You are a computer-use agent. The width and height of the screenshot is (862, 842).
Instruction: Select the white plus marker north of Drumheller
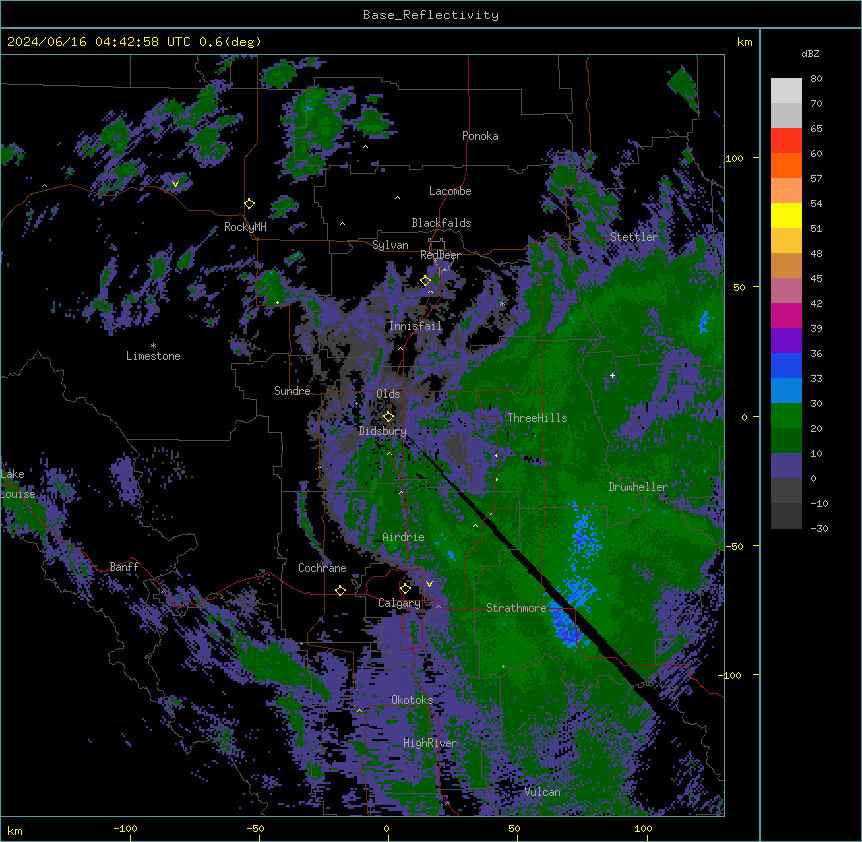click(612, 376)
